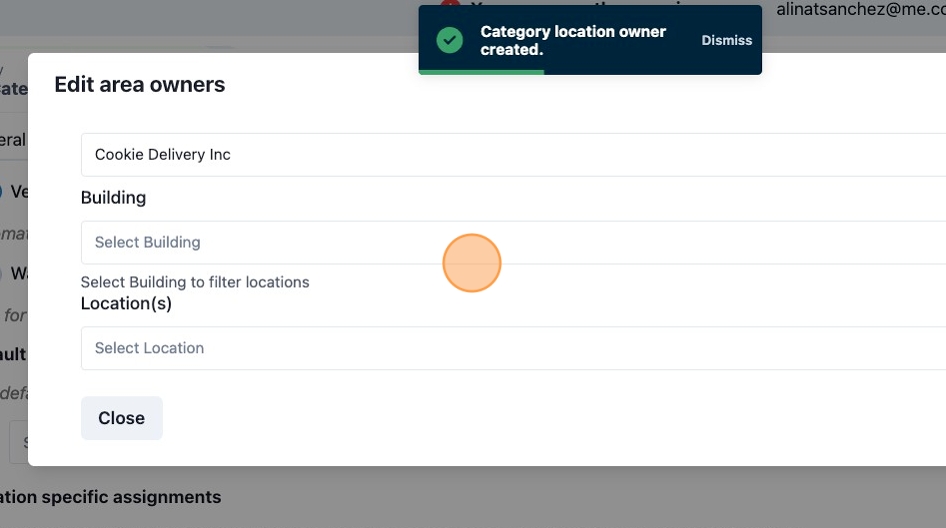Click the Cookie Delivery Inc field
Screen dimensions: 946x528
(513, 154)
